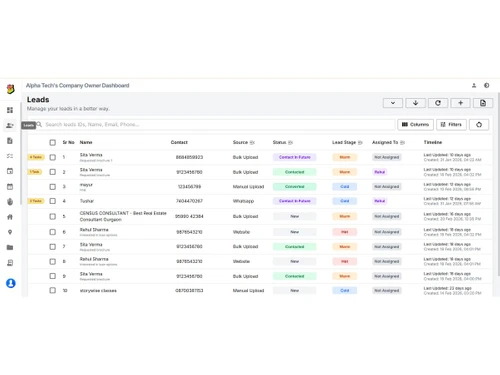500x375 pixels.
Task: Toggle the theme contrast icon in the top bar
Action: coord(487,85)
